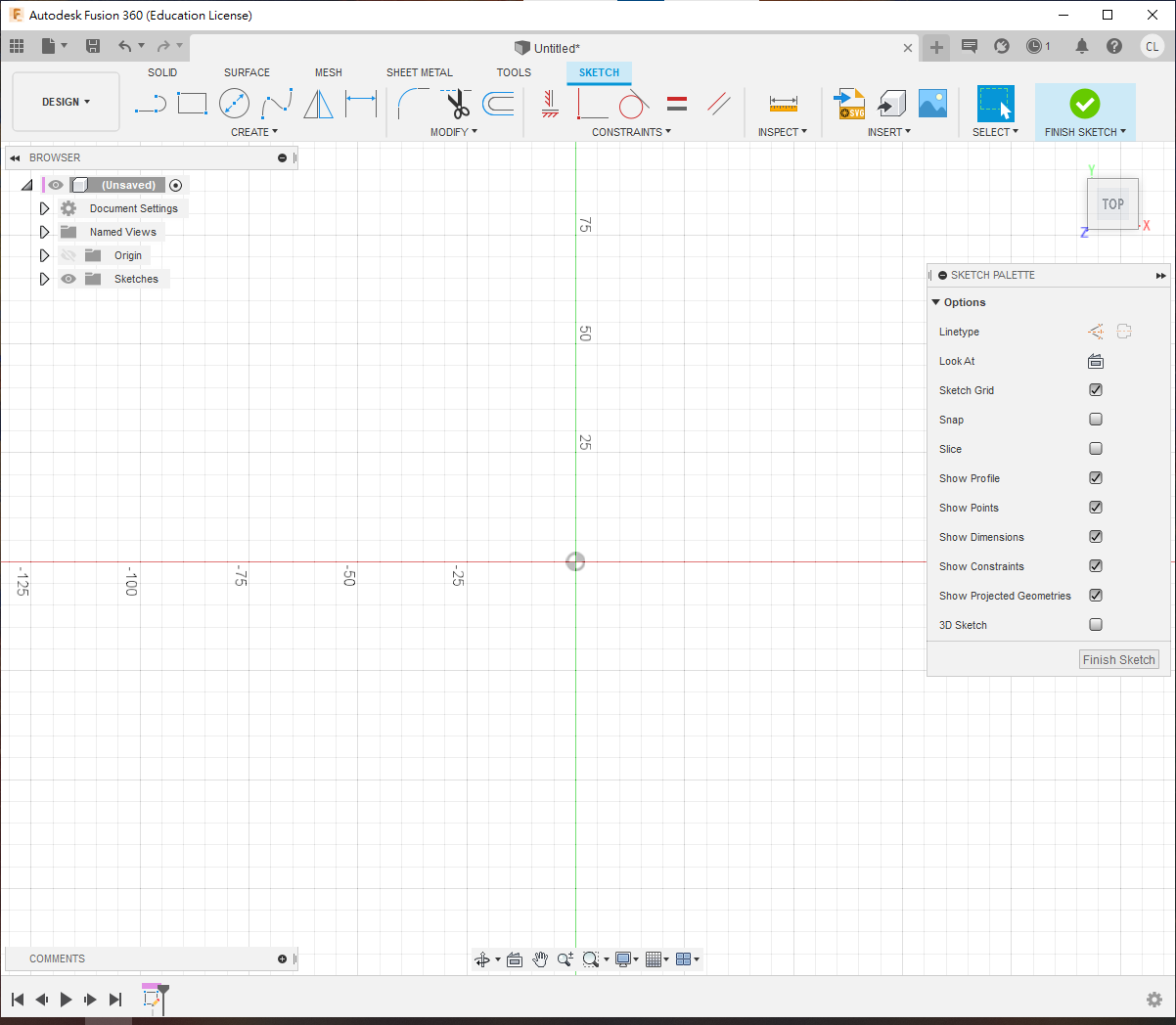Open the Measure tool
This screenshot has width=1176, height=1025.
point(783,104)
